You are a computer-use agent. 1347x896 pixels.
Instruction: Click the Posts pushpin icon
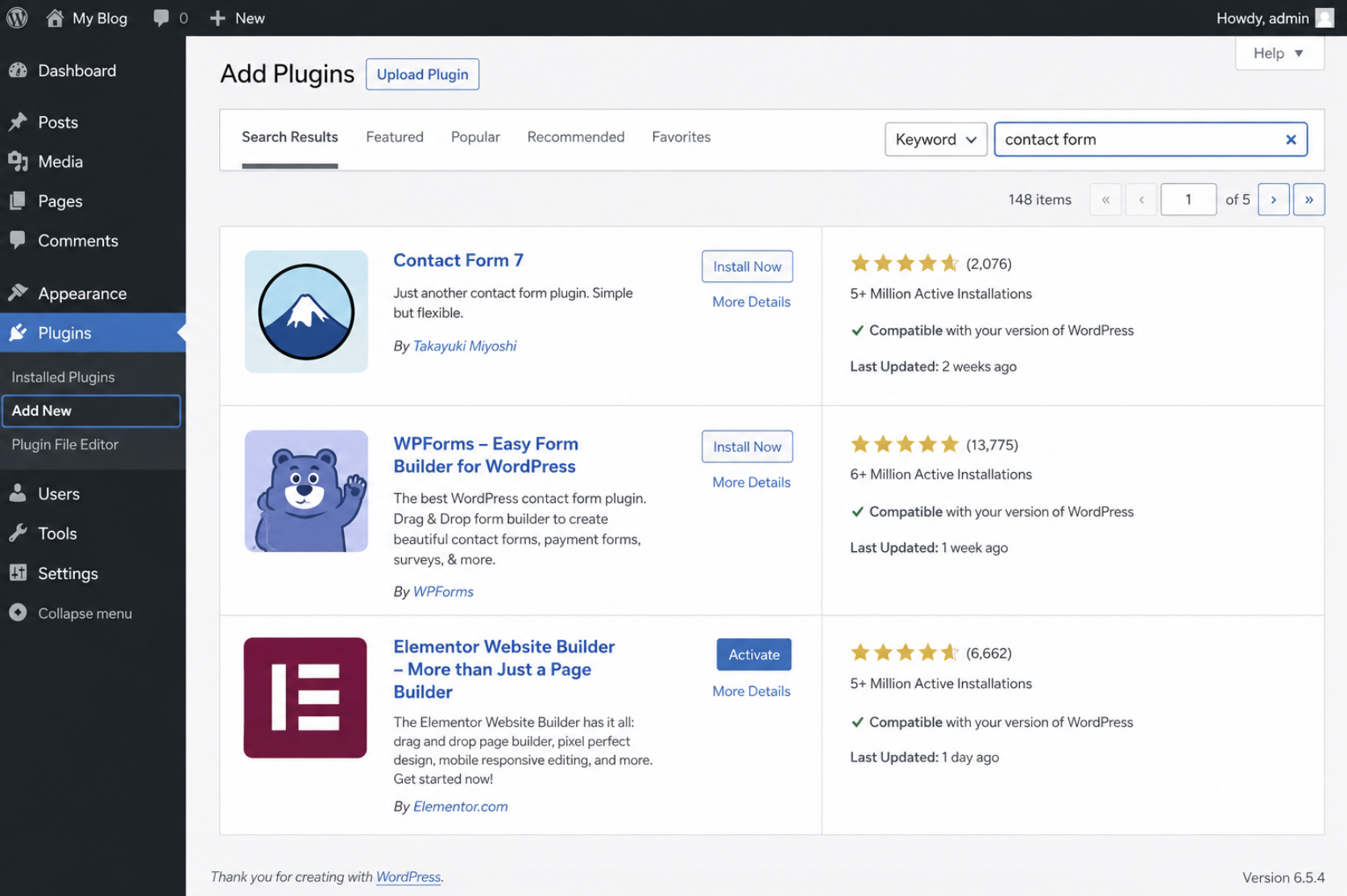pos(18,122)
